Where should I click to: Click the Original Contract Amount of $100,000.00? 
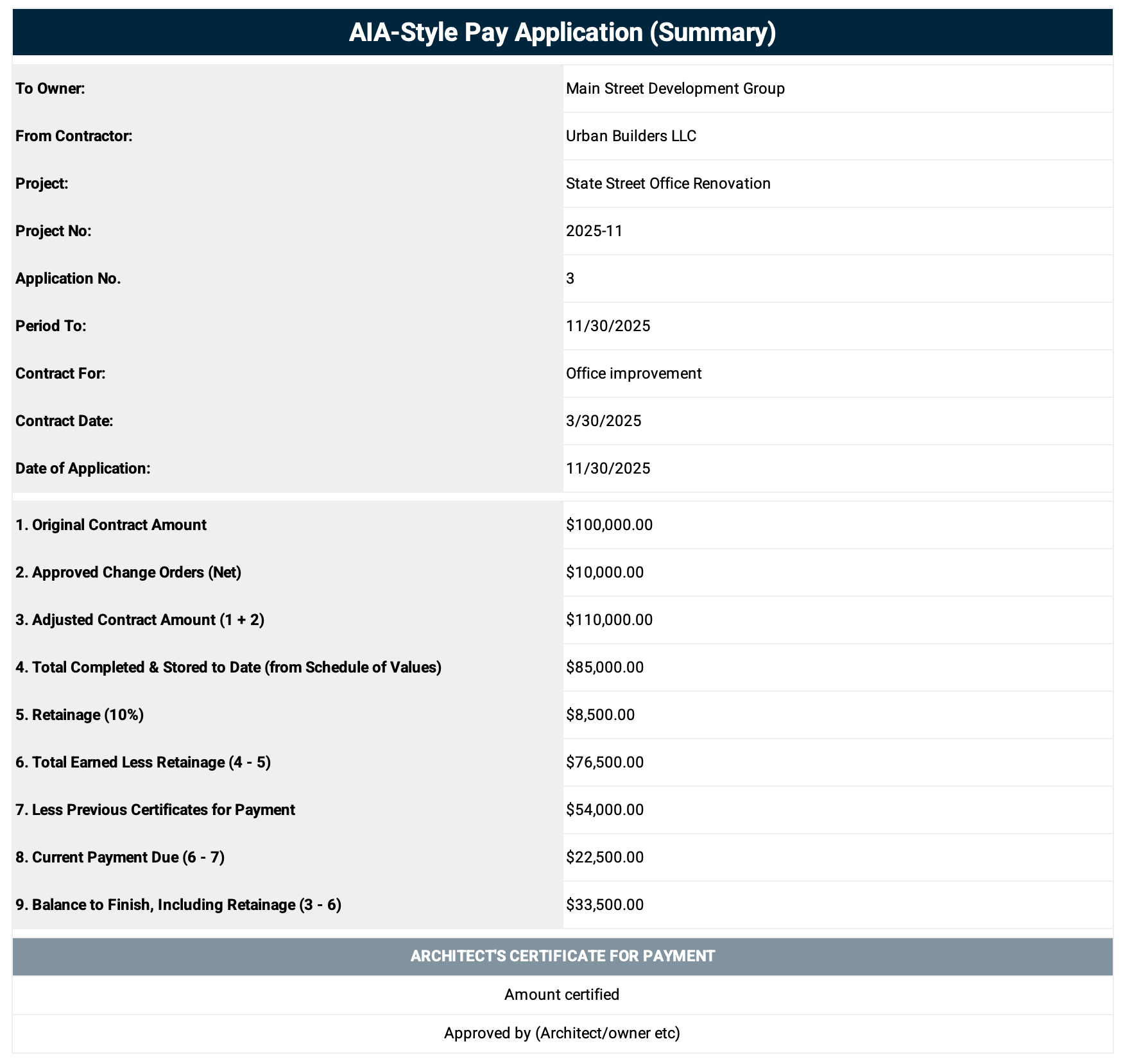(x=608, y=524)
